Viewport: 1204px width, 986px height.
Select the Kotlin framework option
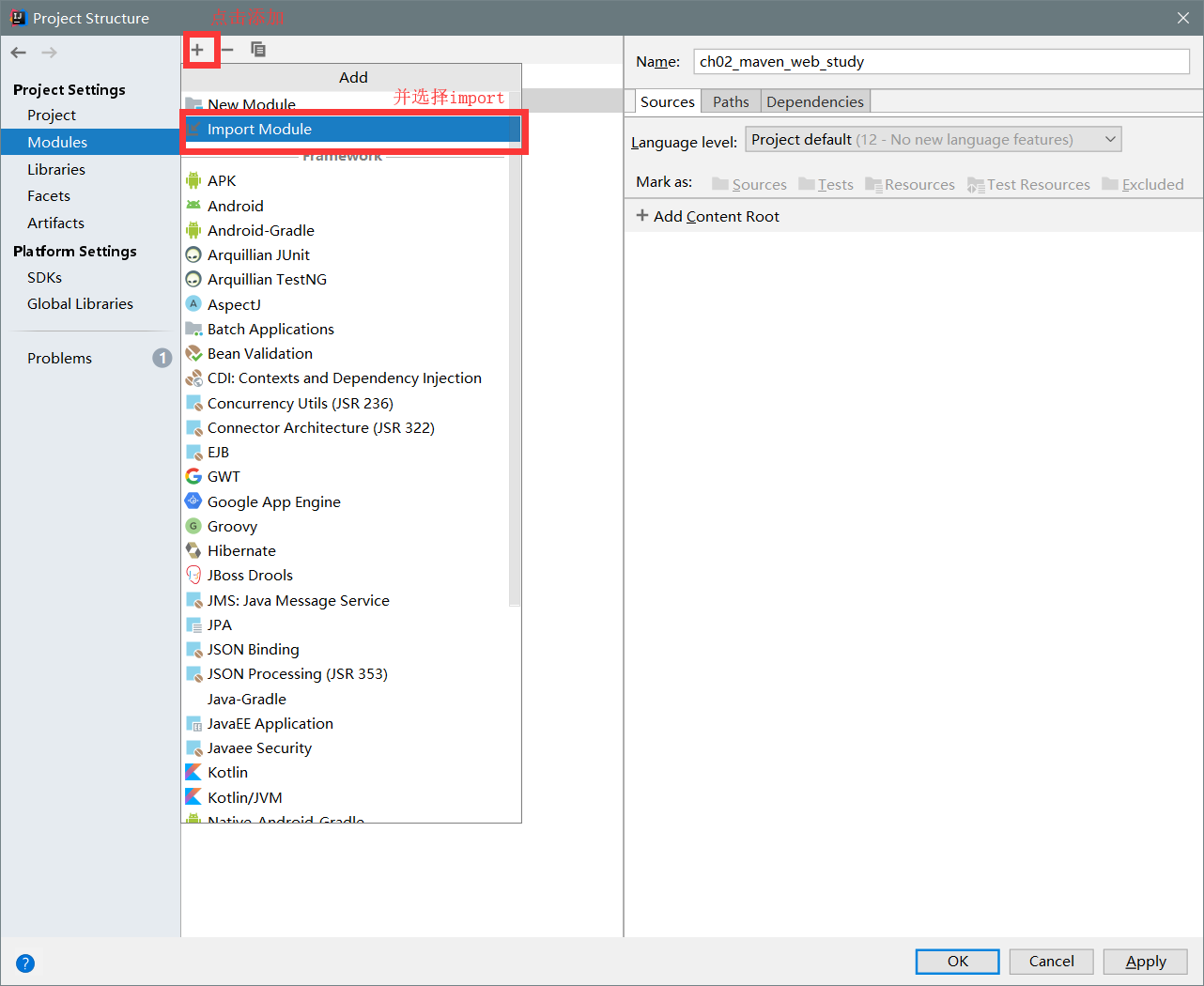[226, 772]
